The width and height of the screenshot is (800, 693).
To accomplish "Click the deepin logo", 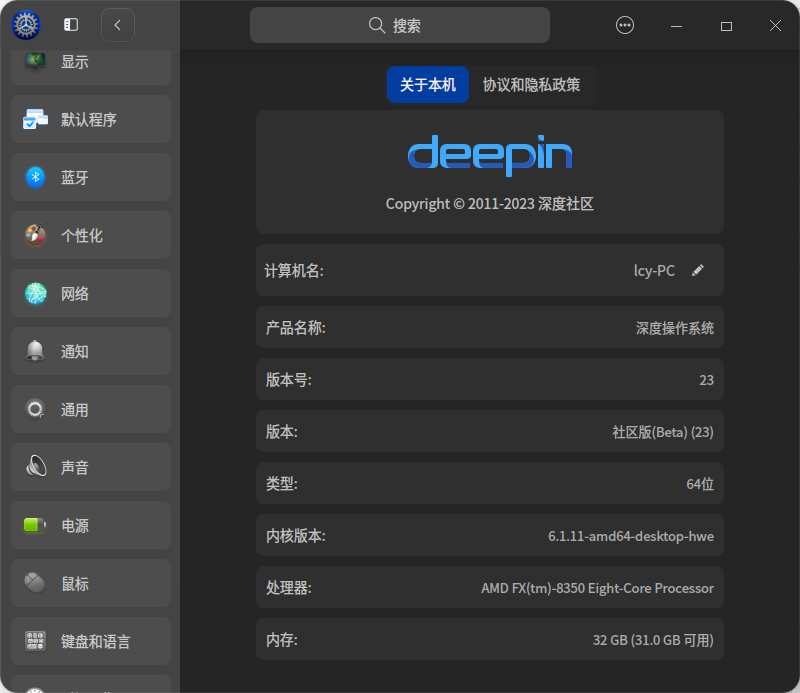I will (490, 155).
